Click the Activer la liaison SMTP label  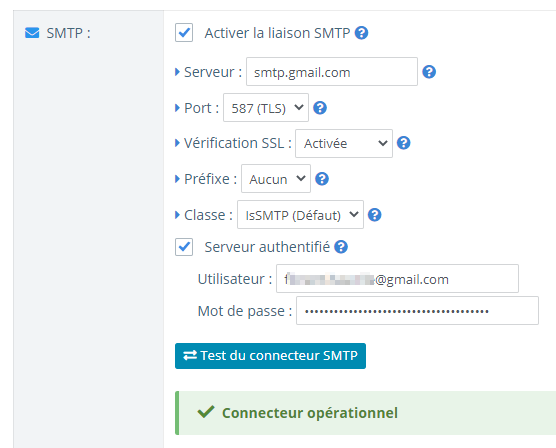pyautogui.click(x=277, y=33)
